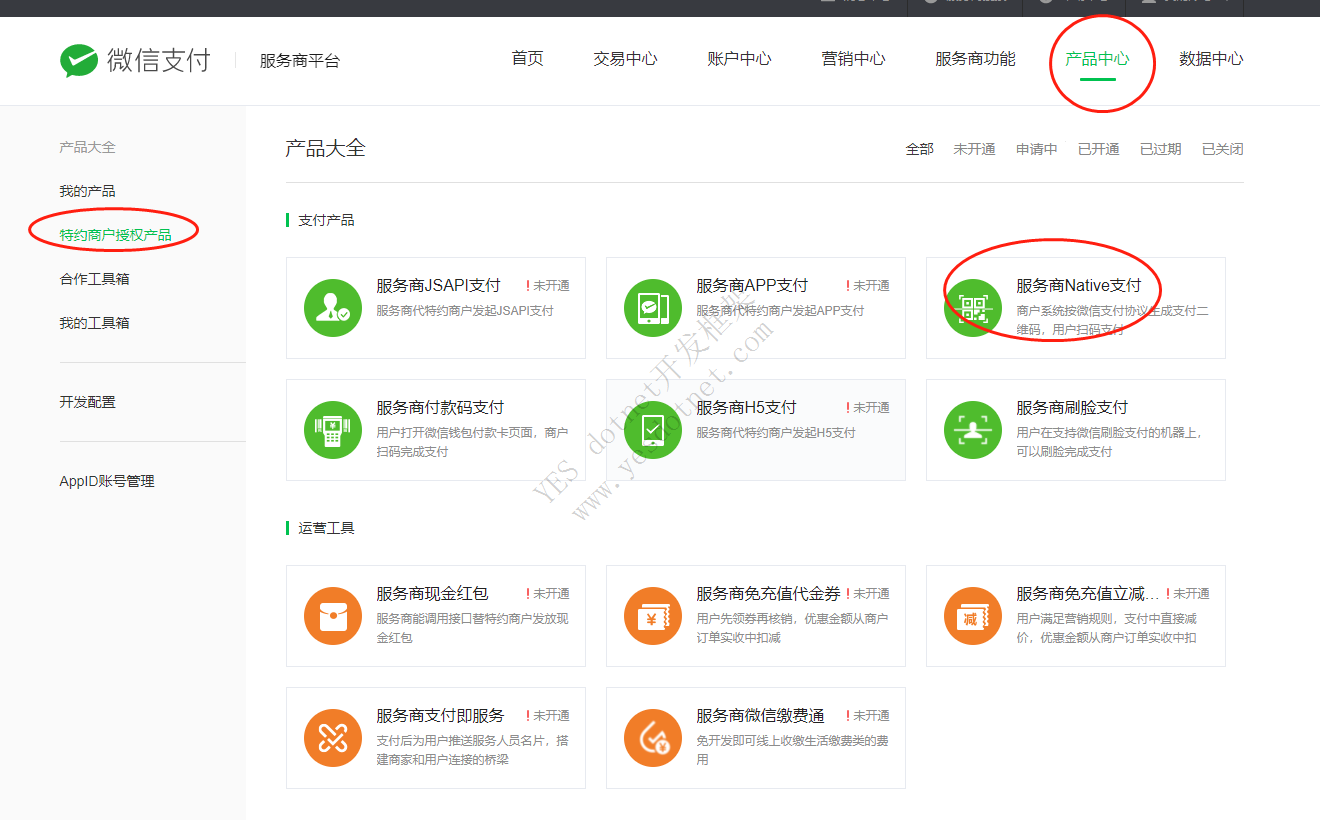Click the description 服务商代特约商户发起H5支付
Screen dimensions: 1320x820
coord(776,433)
